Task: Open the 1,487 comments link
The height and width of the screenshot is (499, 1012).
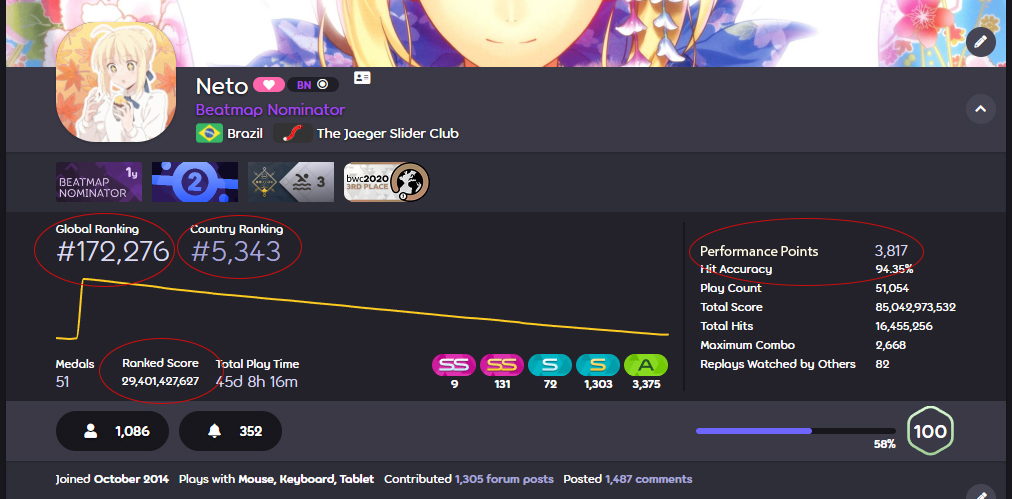Action: [649, 480]
